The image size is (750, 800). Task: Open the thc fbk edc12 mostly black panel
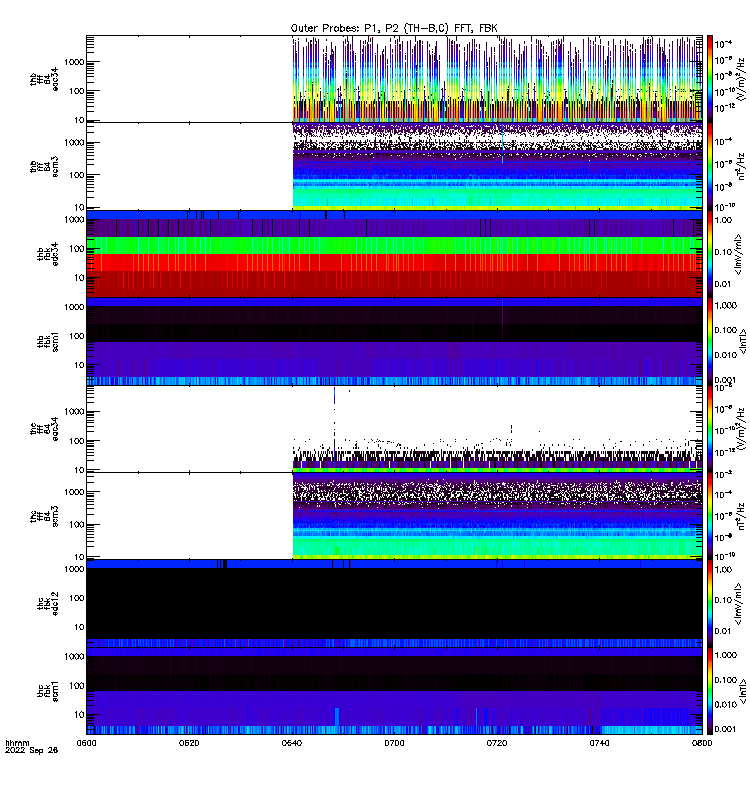pos(394,604)
